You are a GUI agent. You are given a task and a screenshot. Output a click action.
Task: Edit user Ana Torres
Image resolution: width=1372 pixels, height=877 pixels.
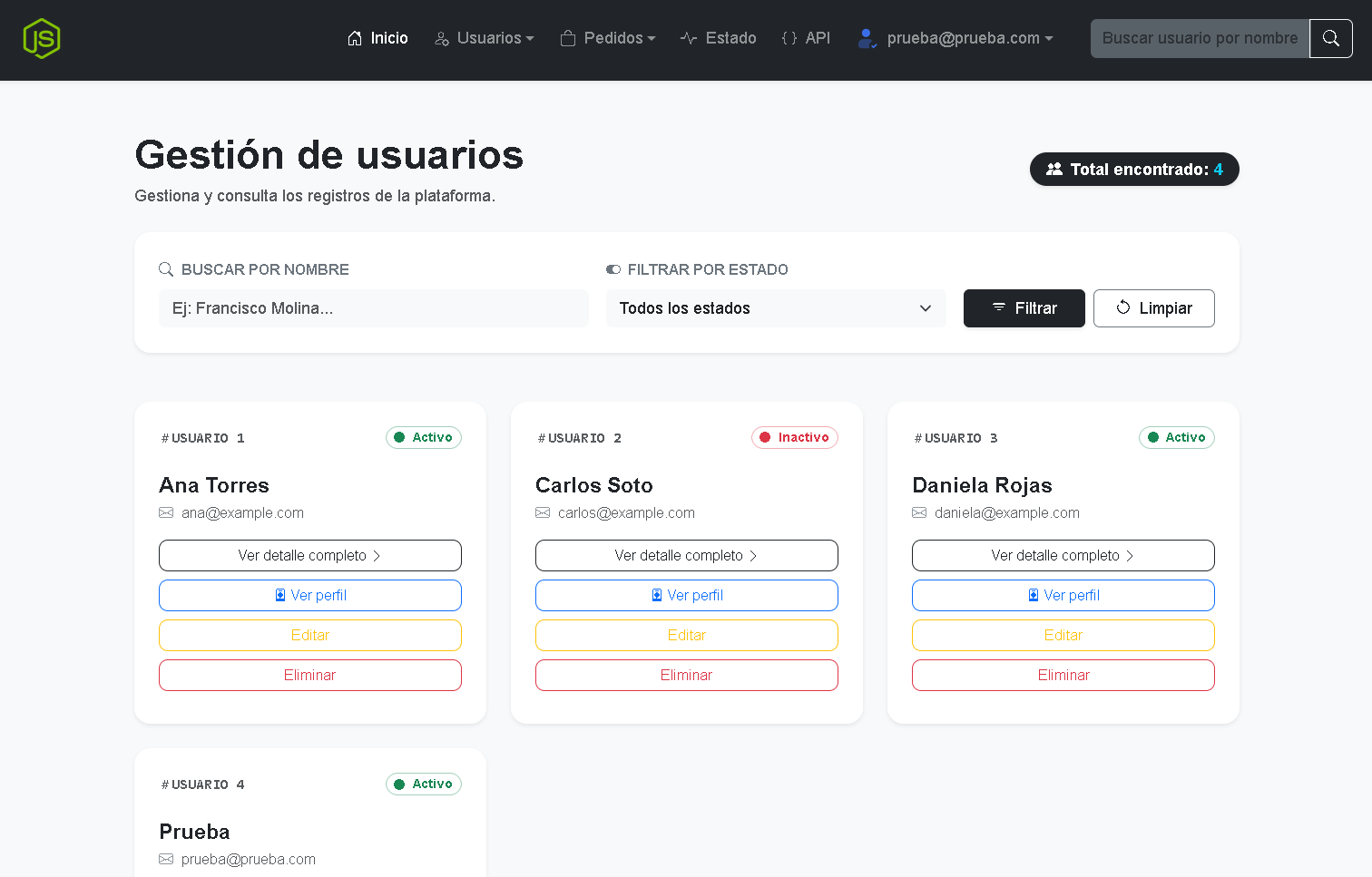tap(310, 635)
